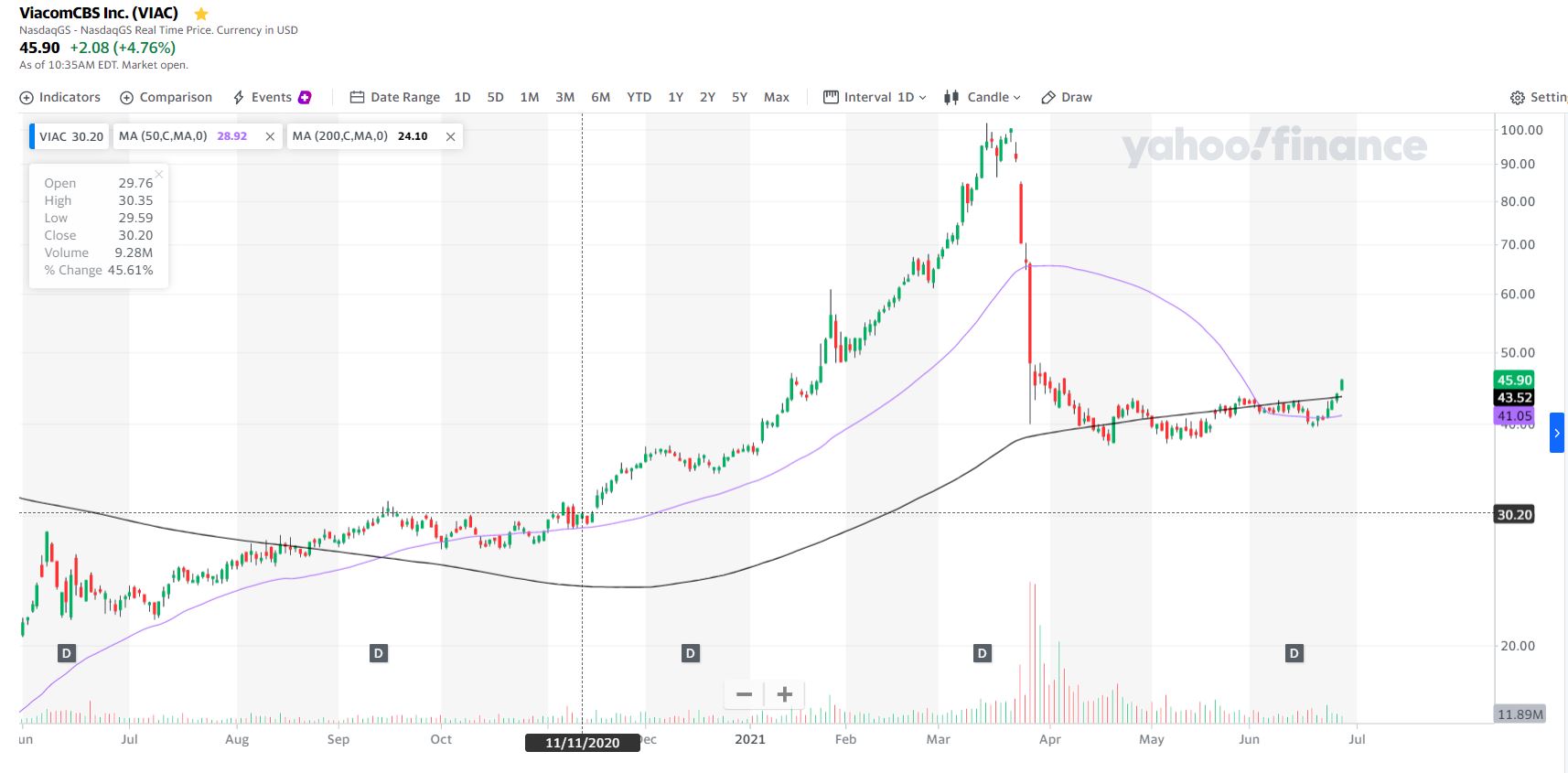This screenshot has height=773, width=1568.
Task: Close the OHLC info tooltip
Action: [x=159, y=174]
